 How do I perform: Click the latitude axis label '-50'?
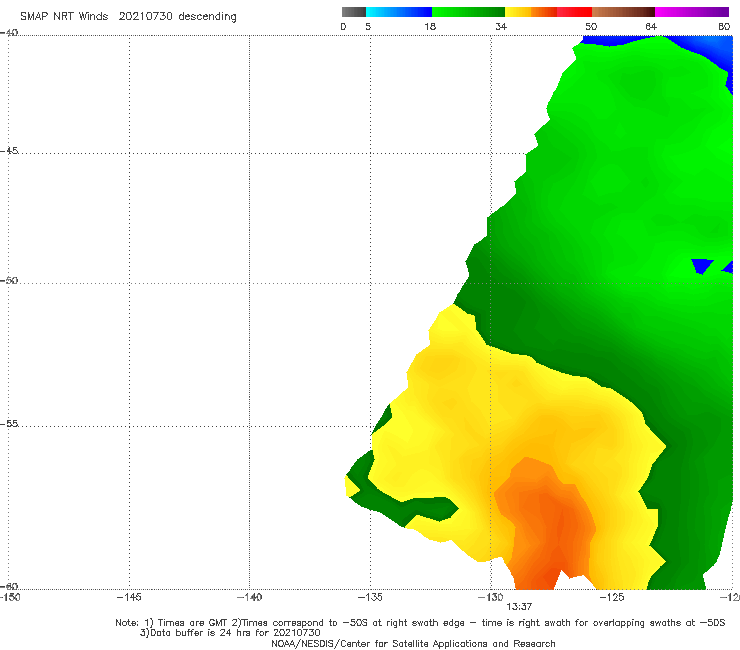(9, 280)
